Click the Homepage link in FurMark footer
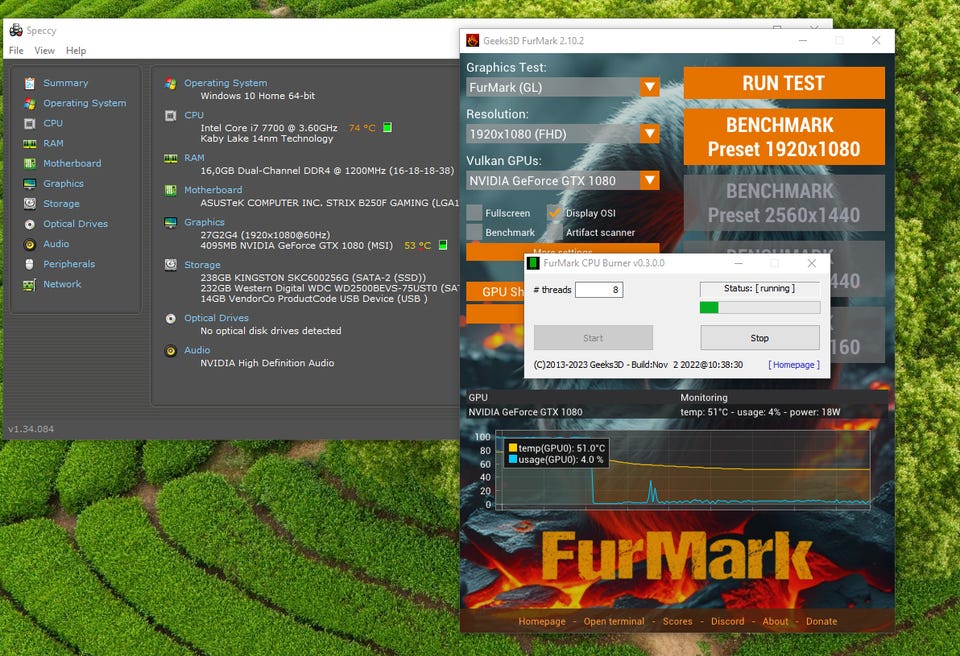Image resolution: width=960 pixels, height=656 pixels. coord(542,621)
